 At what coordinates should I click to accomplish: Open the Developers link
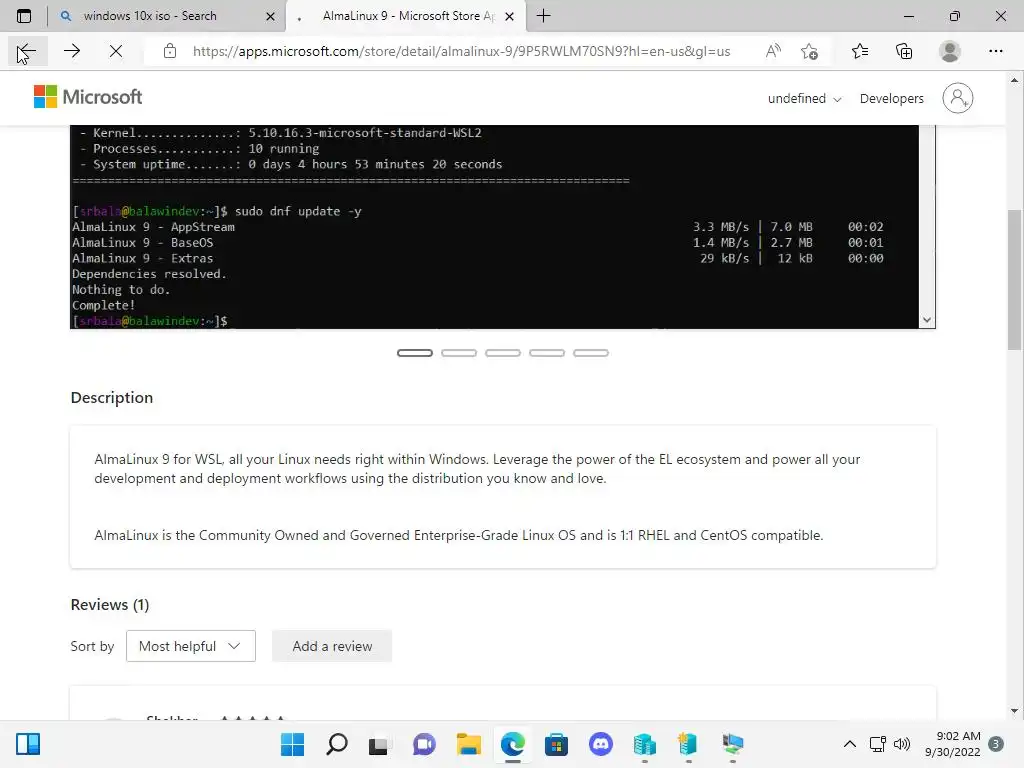[x=891, y=99]
